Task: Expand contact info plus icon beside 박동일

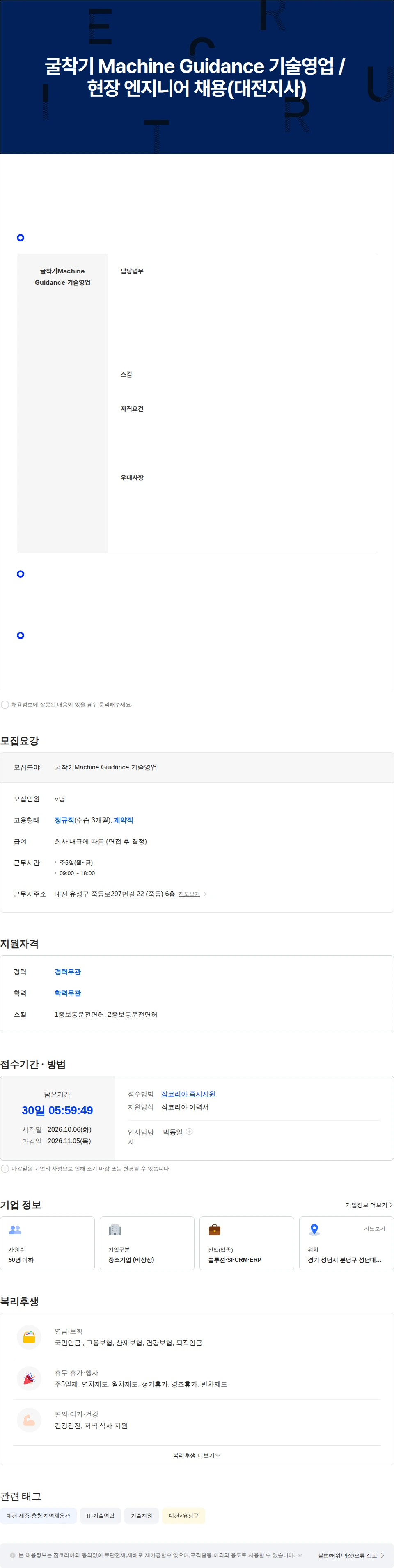Action: [189, 1131]
